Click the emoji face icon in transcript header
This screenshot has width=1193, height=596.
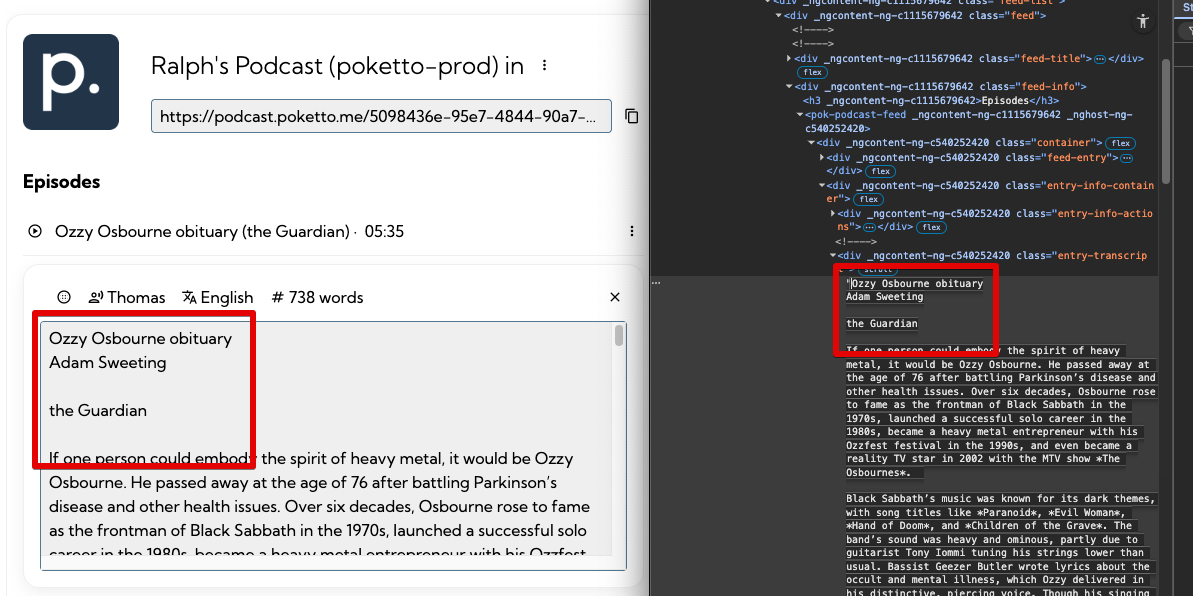(x=64, y=297)
